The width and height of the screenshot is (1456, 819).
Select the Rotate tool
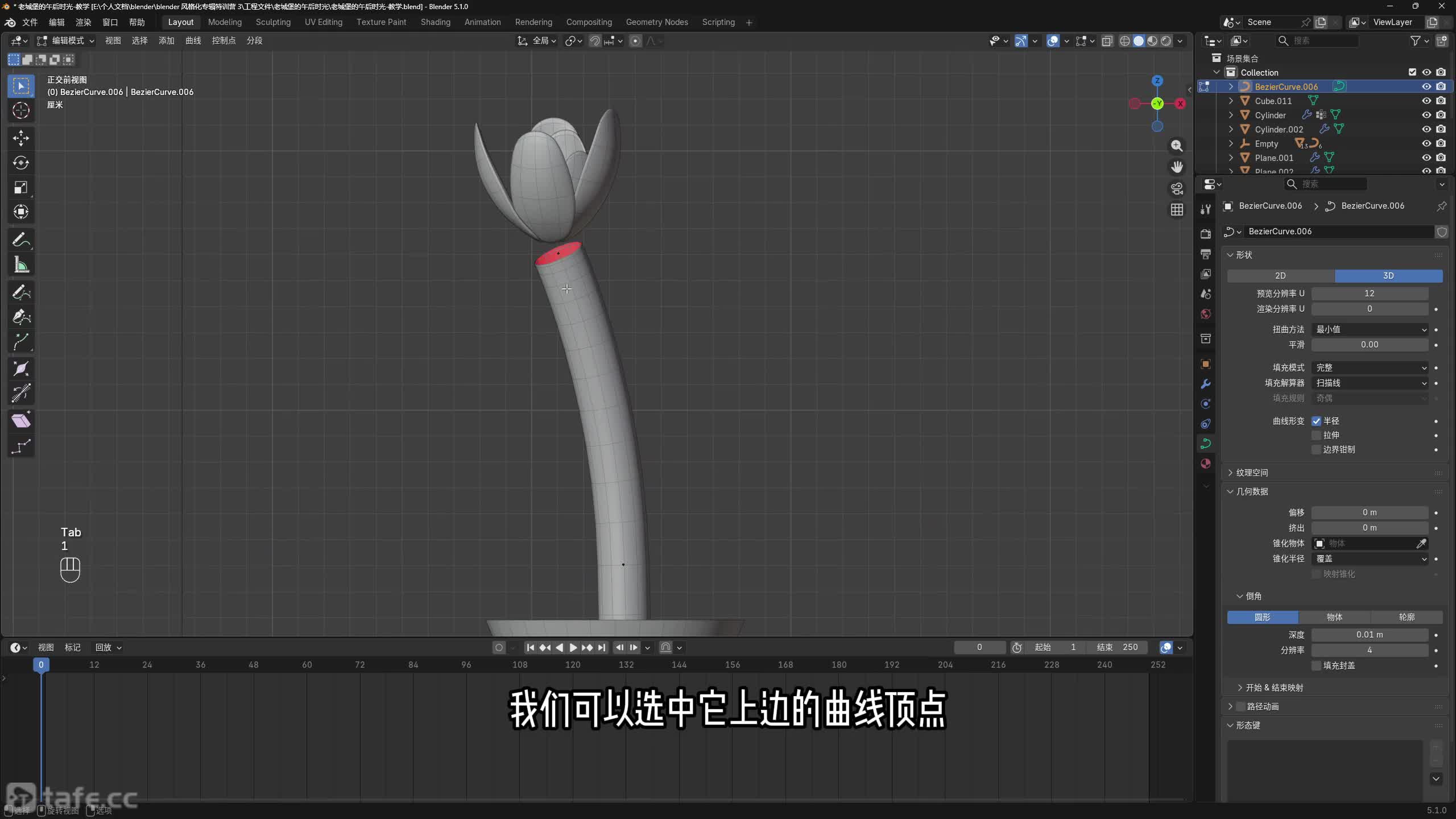click(x=21, y=163)
